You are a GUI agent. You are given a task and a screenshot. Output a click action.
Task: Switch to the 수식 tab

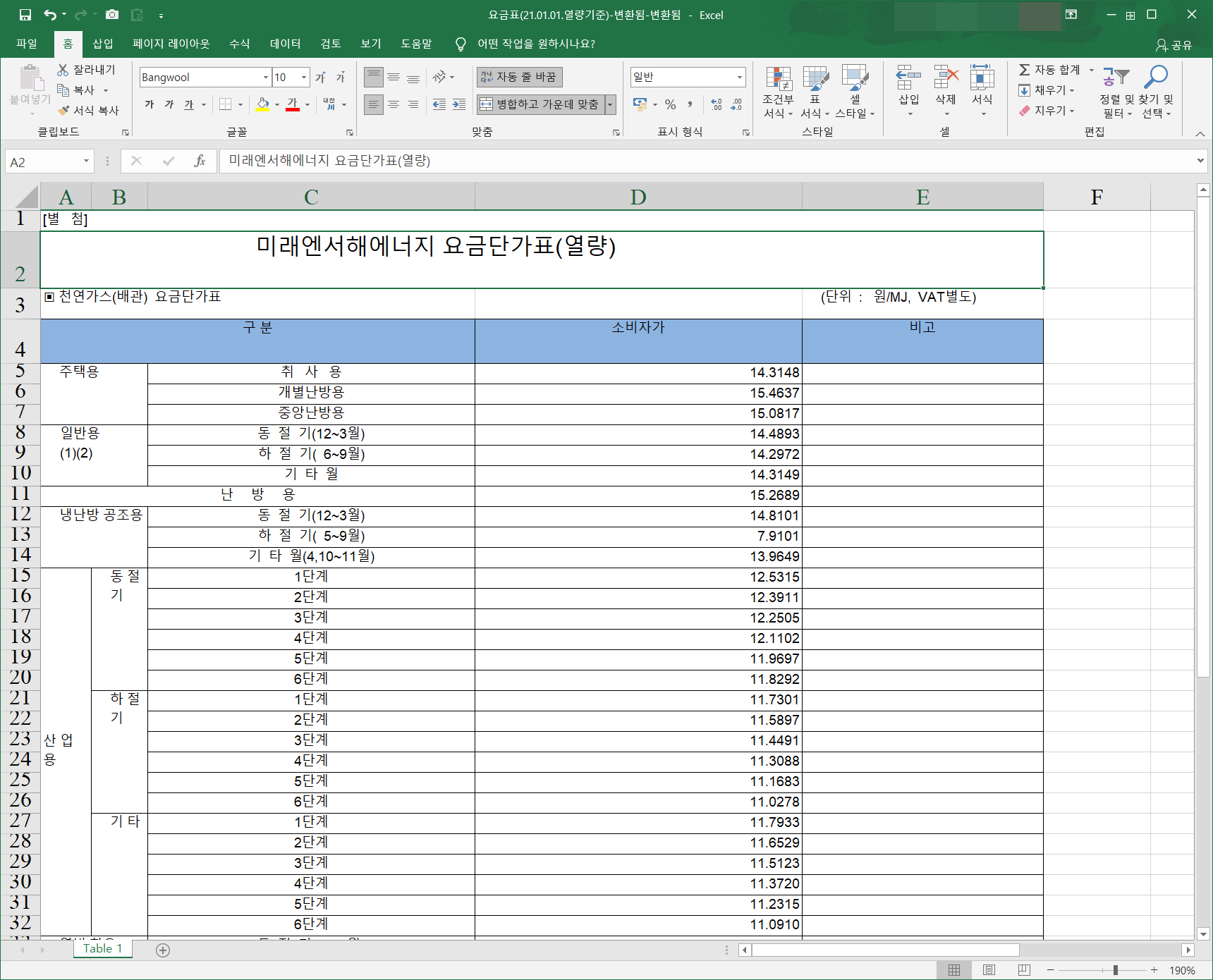[240, 44]
